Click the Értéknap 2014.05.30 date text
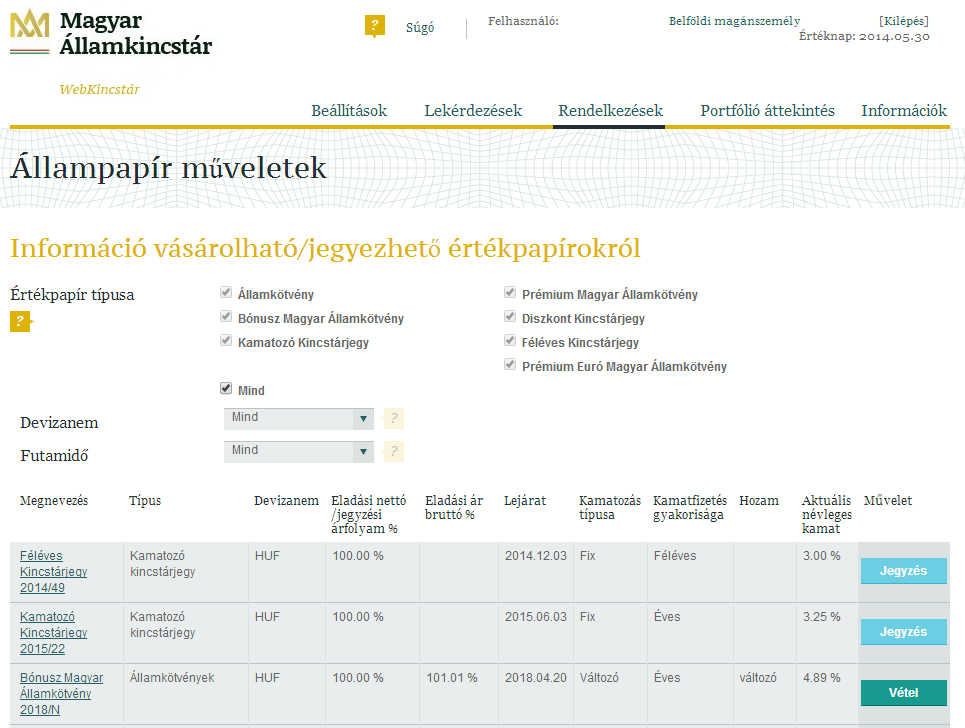Viewport: 965px width, 728px height. coord(864,36)
